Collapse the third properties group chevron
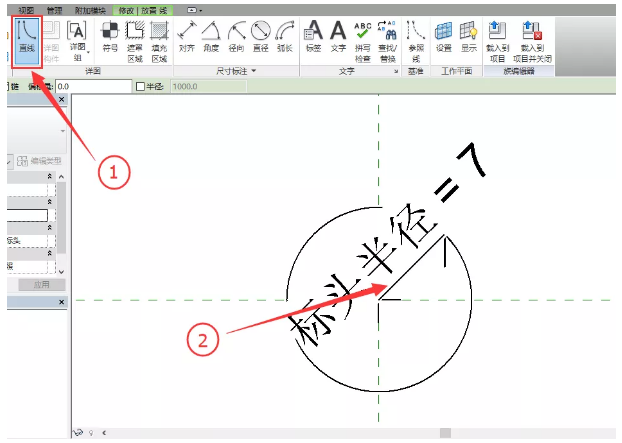The height and width of the screenshot is (443, 622). point(50,228)
